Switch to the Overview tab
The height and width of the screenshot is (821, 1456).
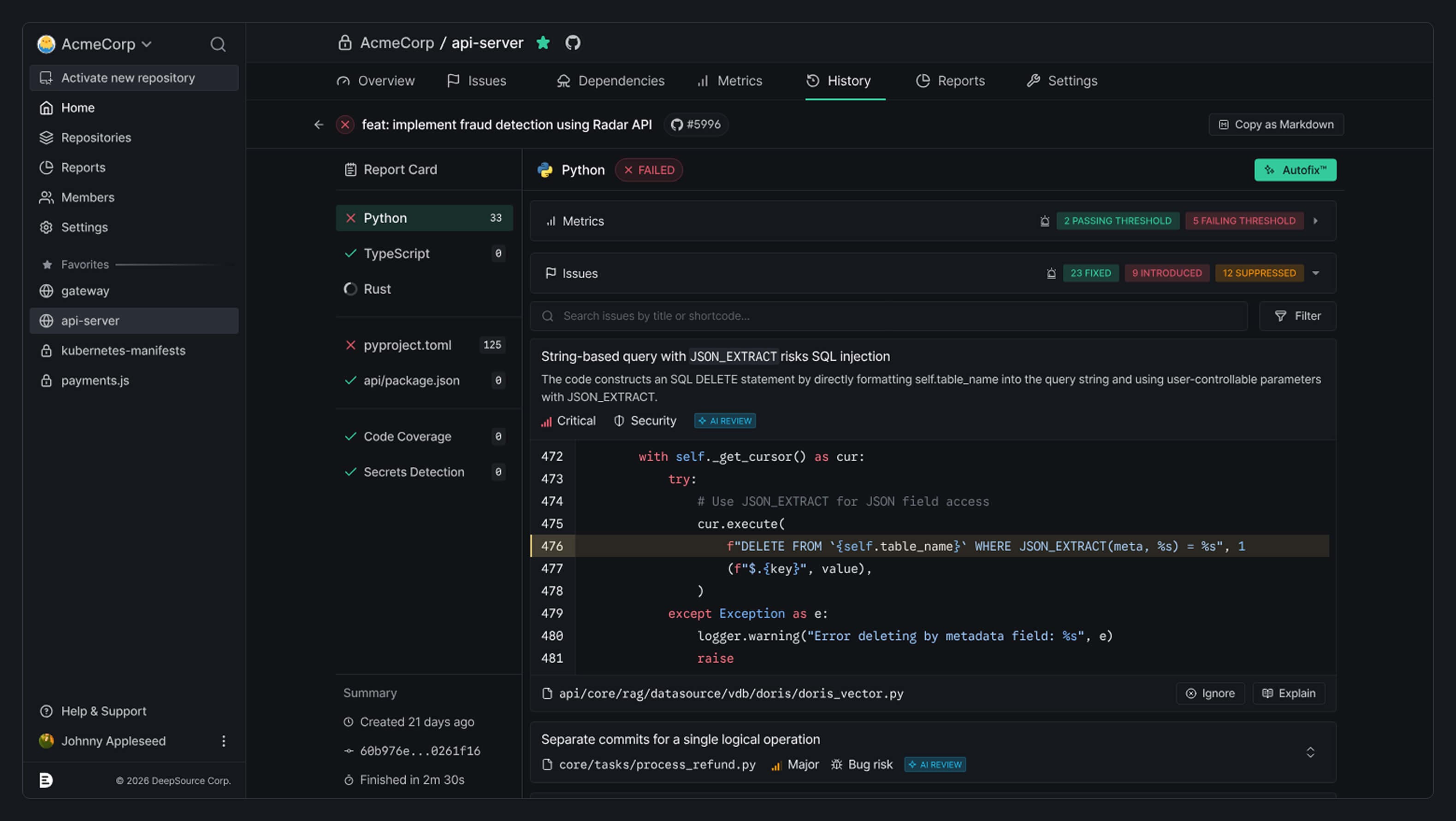pyautogui.click(x=375, y=81)
